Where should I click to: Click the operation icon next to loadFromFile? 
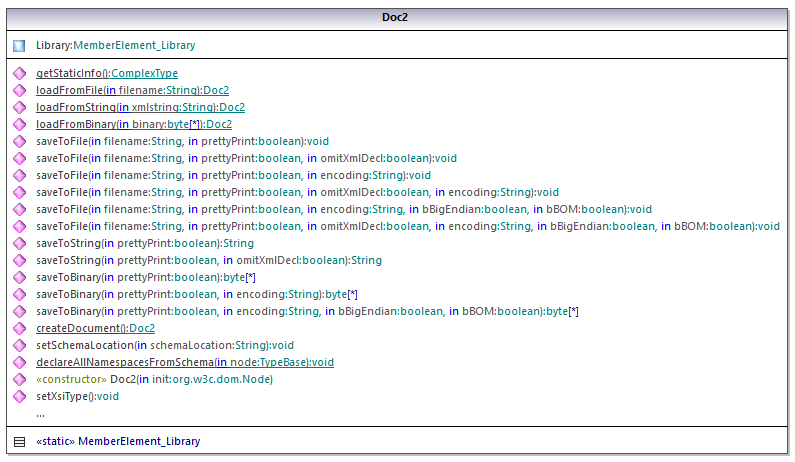(x=19, y=91)
